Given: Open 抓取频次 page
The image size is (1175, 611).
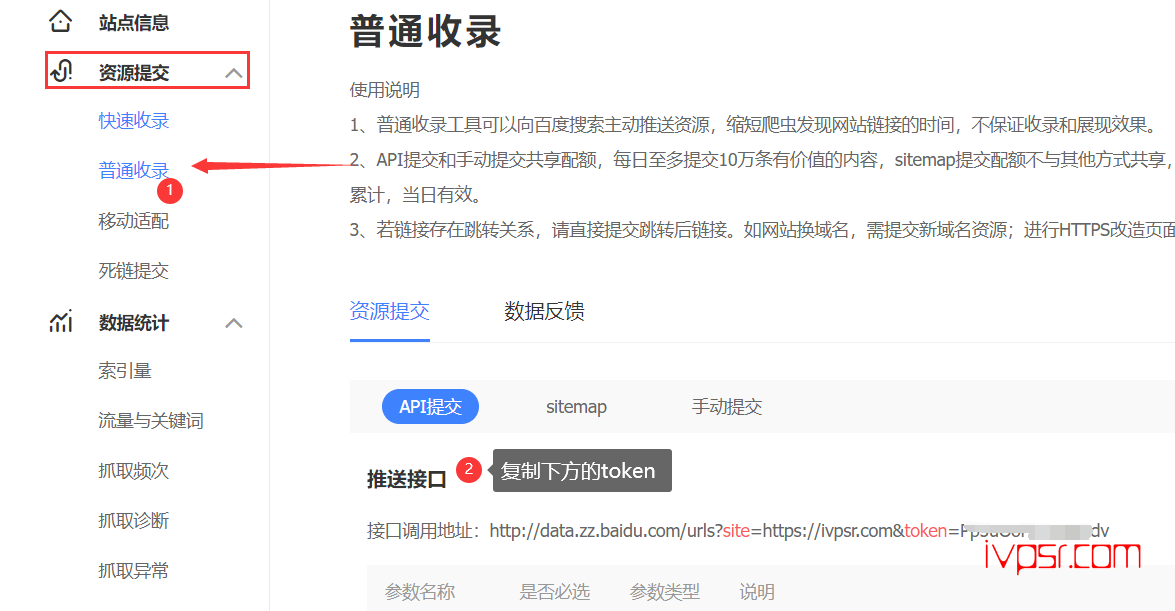Looking at the screenshot, I should [x=133, y=471].
